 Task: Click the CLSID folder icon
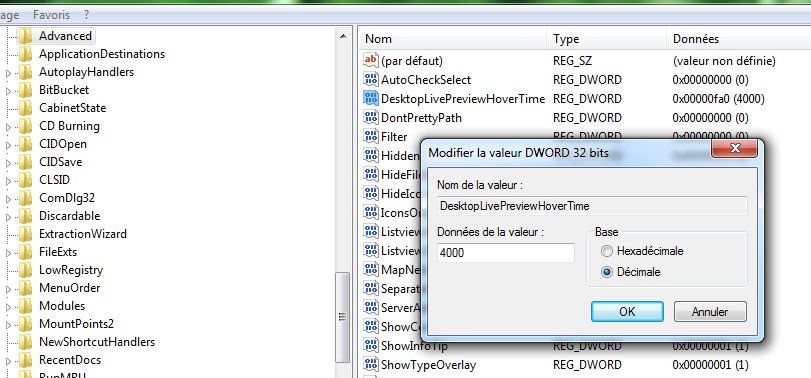[x=25, y=180]
